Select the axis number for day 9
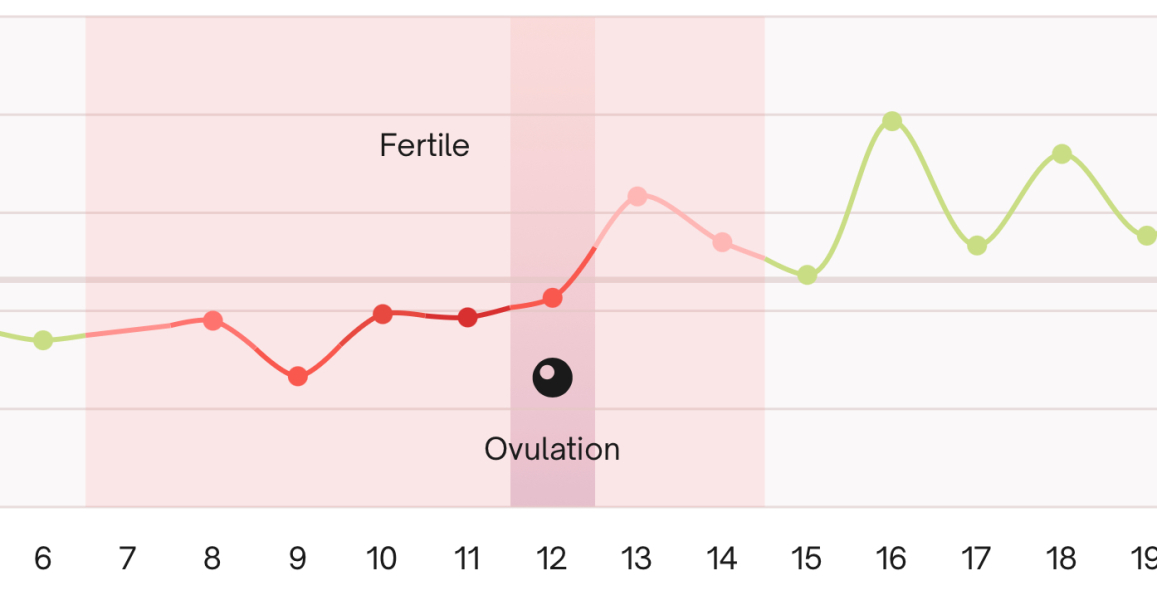Screen dimensions: 1157x600 tap(297, 559)
